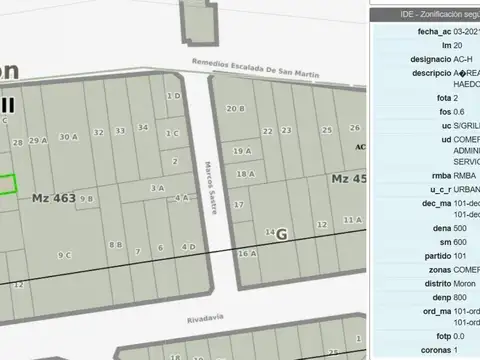The width and height of the screenshot is (480, 360).
Task: Click the large G zone label
Action: (282, 234)
